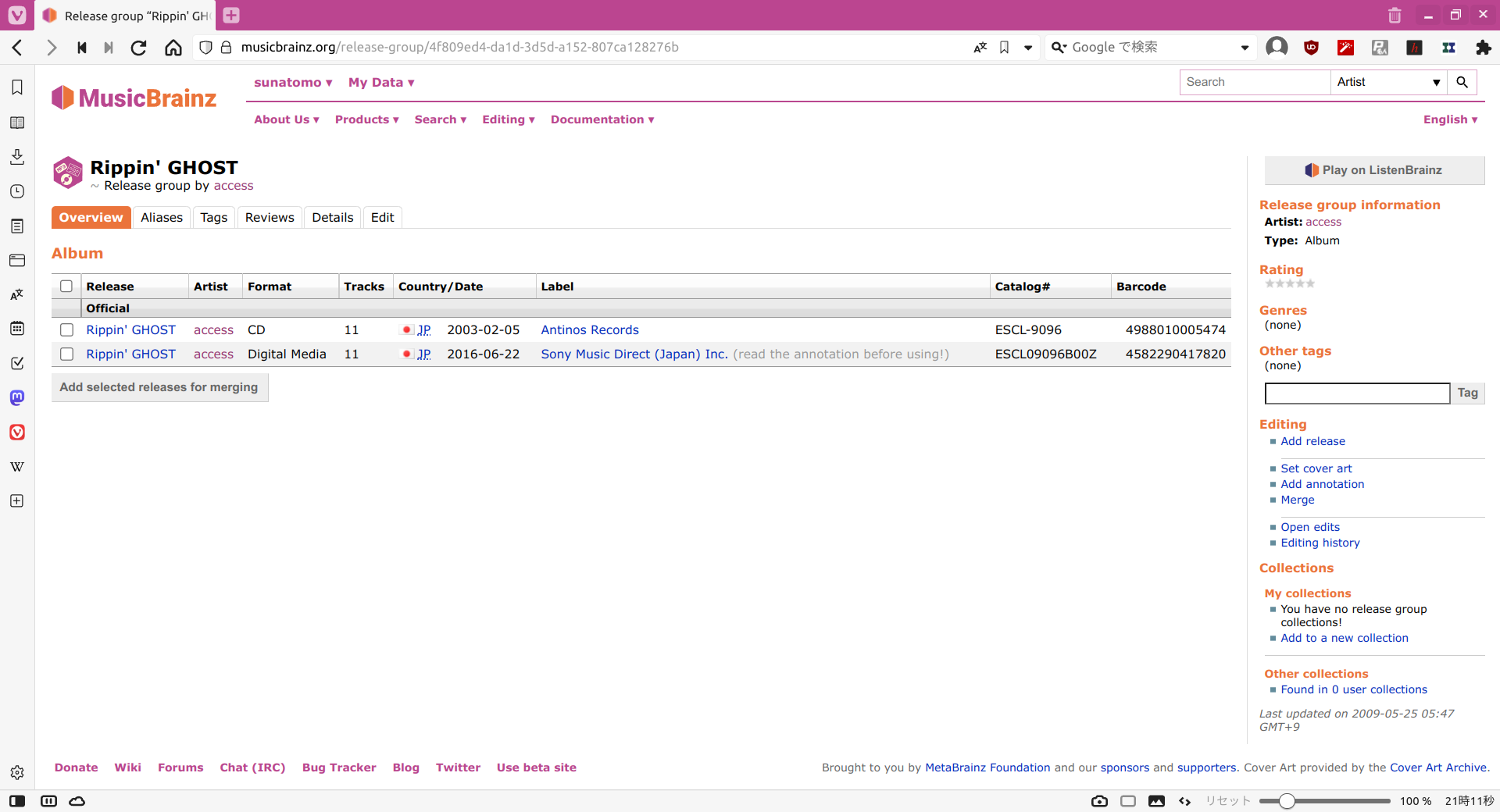Expand the My Data menu
Viewport: 1500px width, 812px height.
[x=381, y=83]
